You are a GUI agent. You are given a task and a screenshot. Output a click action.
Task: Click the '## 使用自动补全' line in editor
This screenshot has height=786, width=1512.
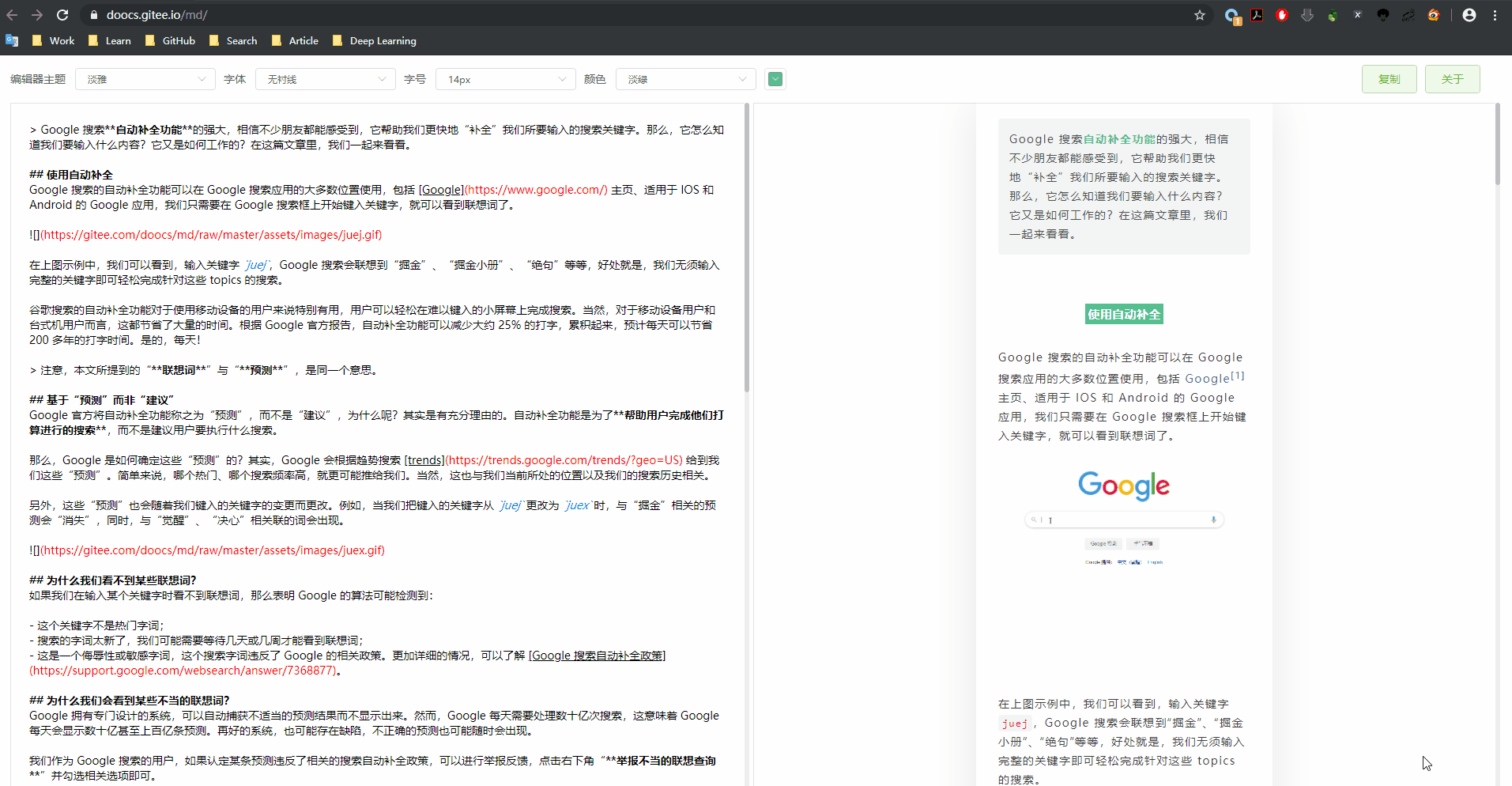tap(71, 175)
